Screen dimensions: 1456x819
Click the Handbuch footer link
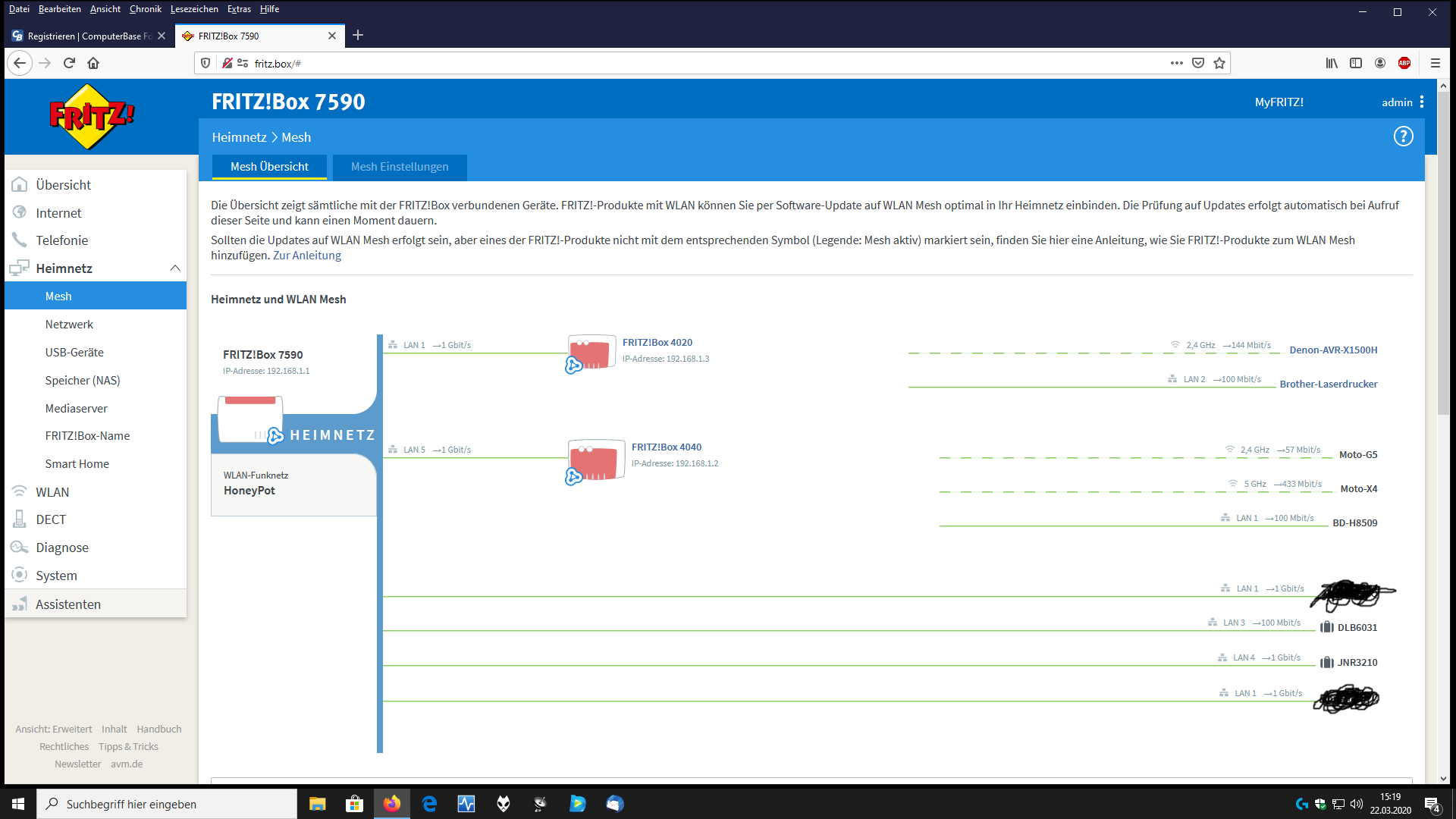tap(159, 730)
